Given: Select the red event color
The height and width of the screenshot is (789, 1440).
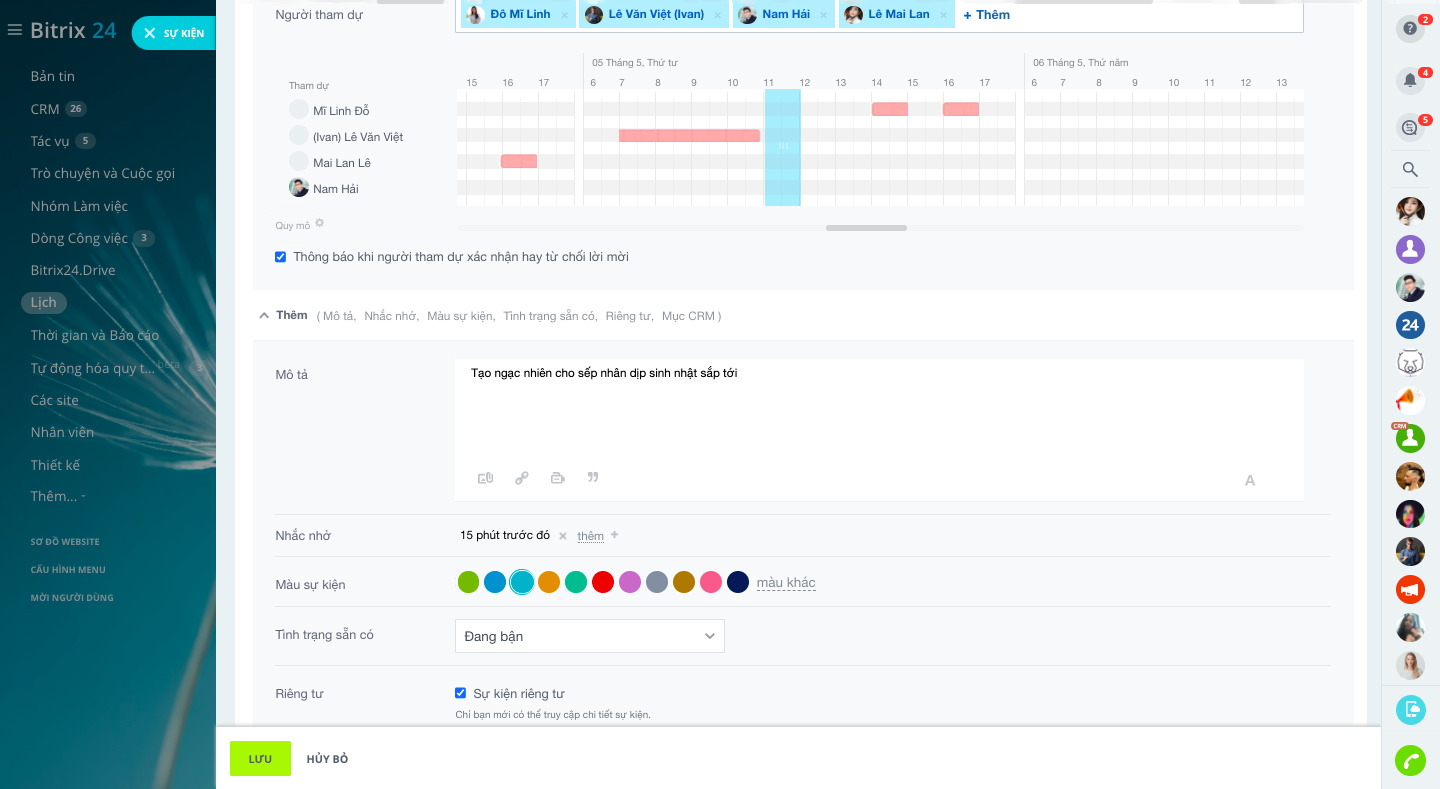Looking at the screenshot, I should tap(603, 582).
